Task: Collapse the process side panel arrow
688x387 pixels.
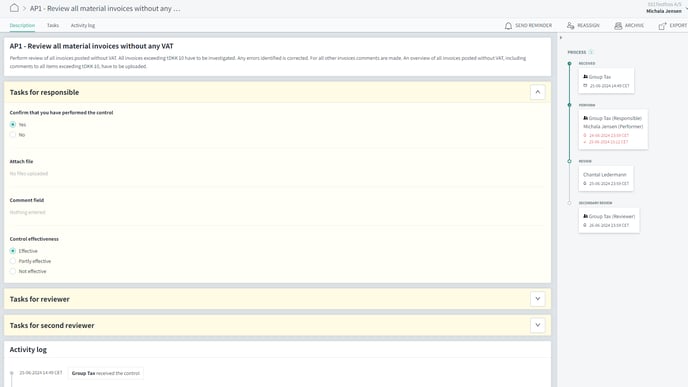Action: coord(561,38)
